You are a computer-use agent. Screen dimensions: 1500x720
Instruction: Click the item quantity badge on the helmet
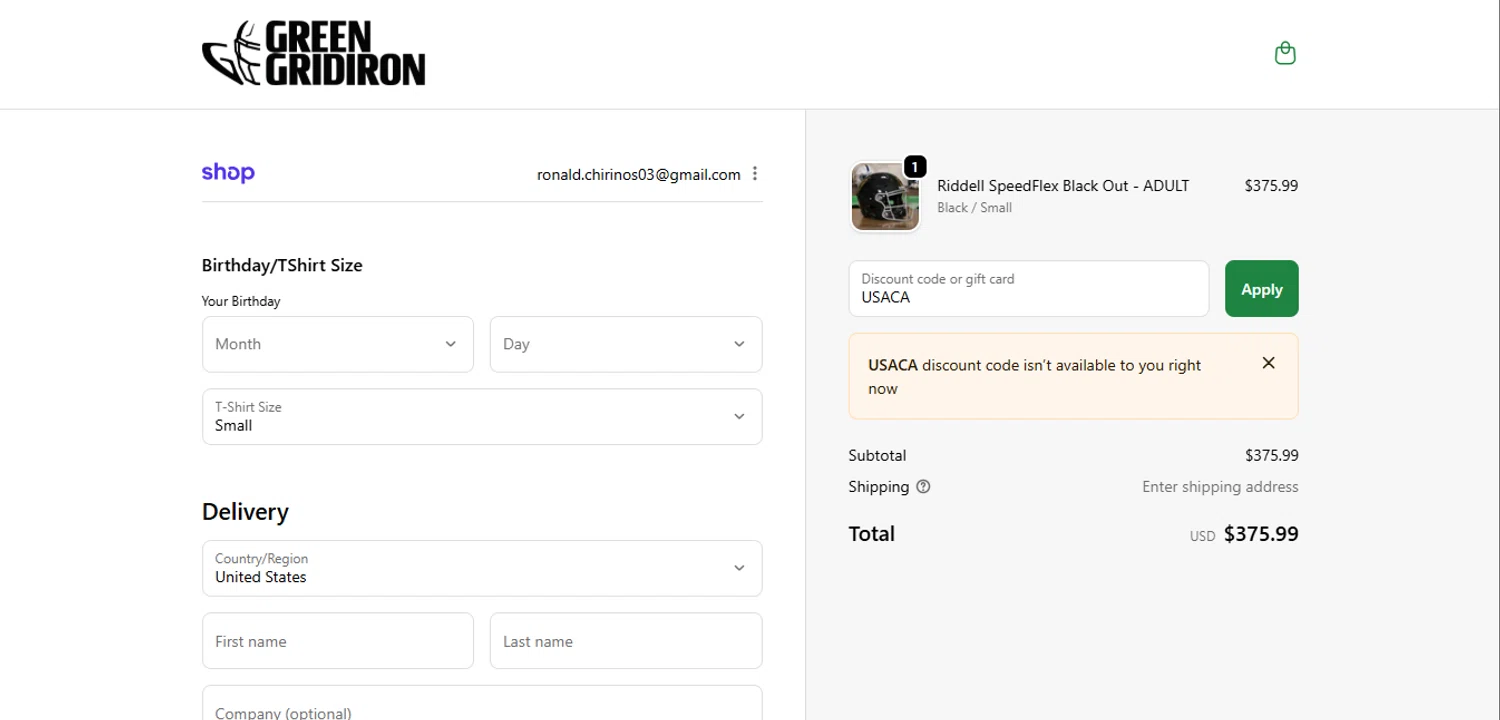[915, 167]
